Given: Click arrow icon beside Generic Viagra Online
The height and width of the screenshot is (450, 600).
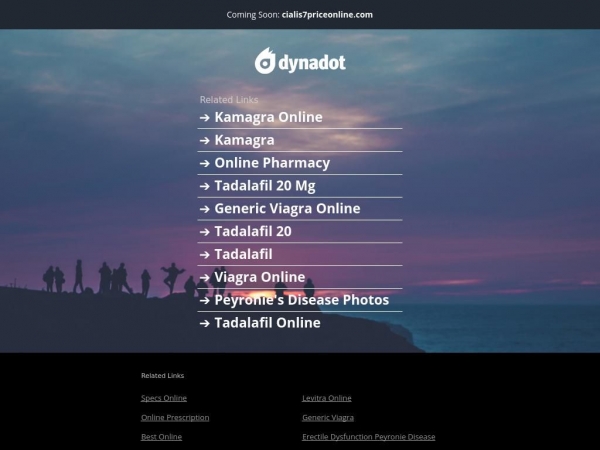Looking at the screenshot, I should (x=205, y=209).
